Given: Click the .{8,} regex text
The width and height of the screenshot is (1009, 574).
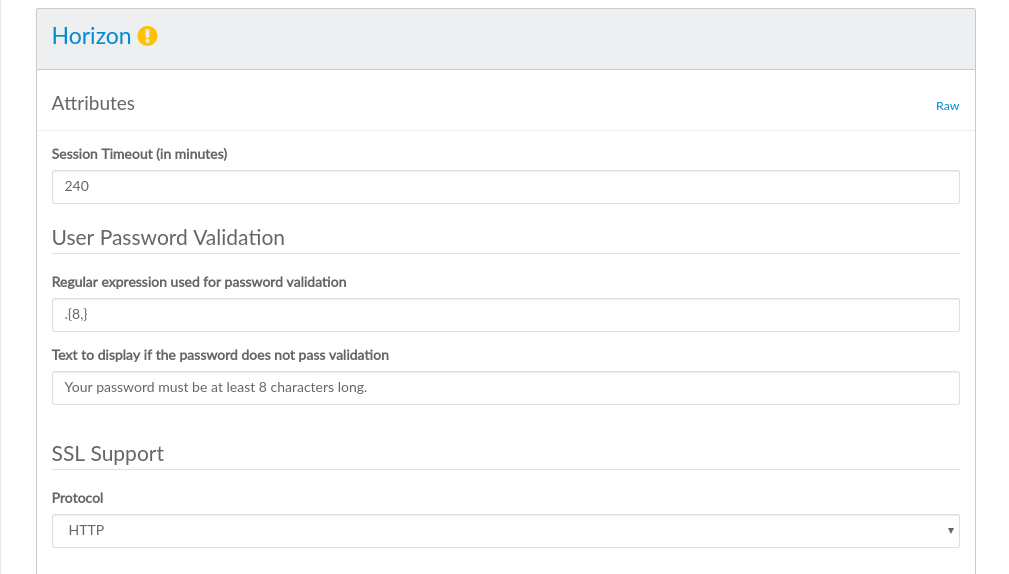Looking at the screenshot, I should [77, 315].
